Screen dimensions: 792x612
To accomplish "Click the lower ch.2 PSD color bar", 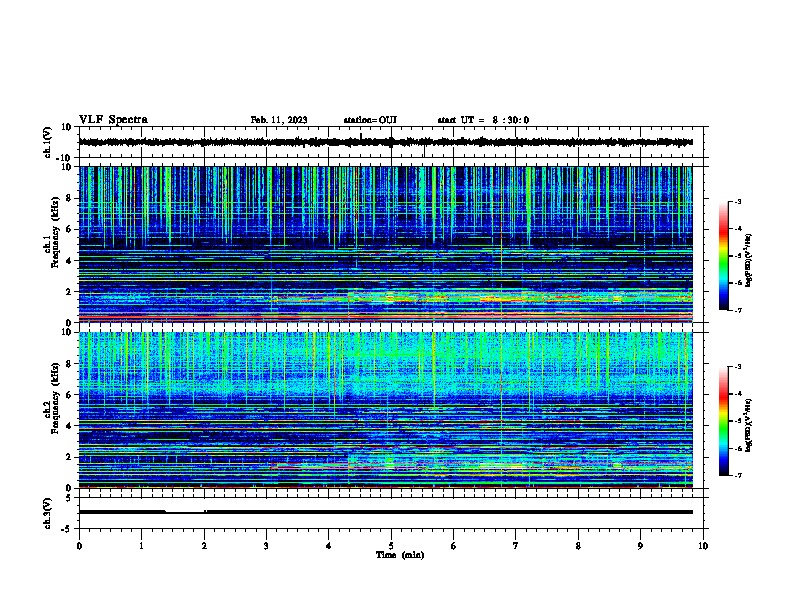I will point(724,421).
